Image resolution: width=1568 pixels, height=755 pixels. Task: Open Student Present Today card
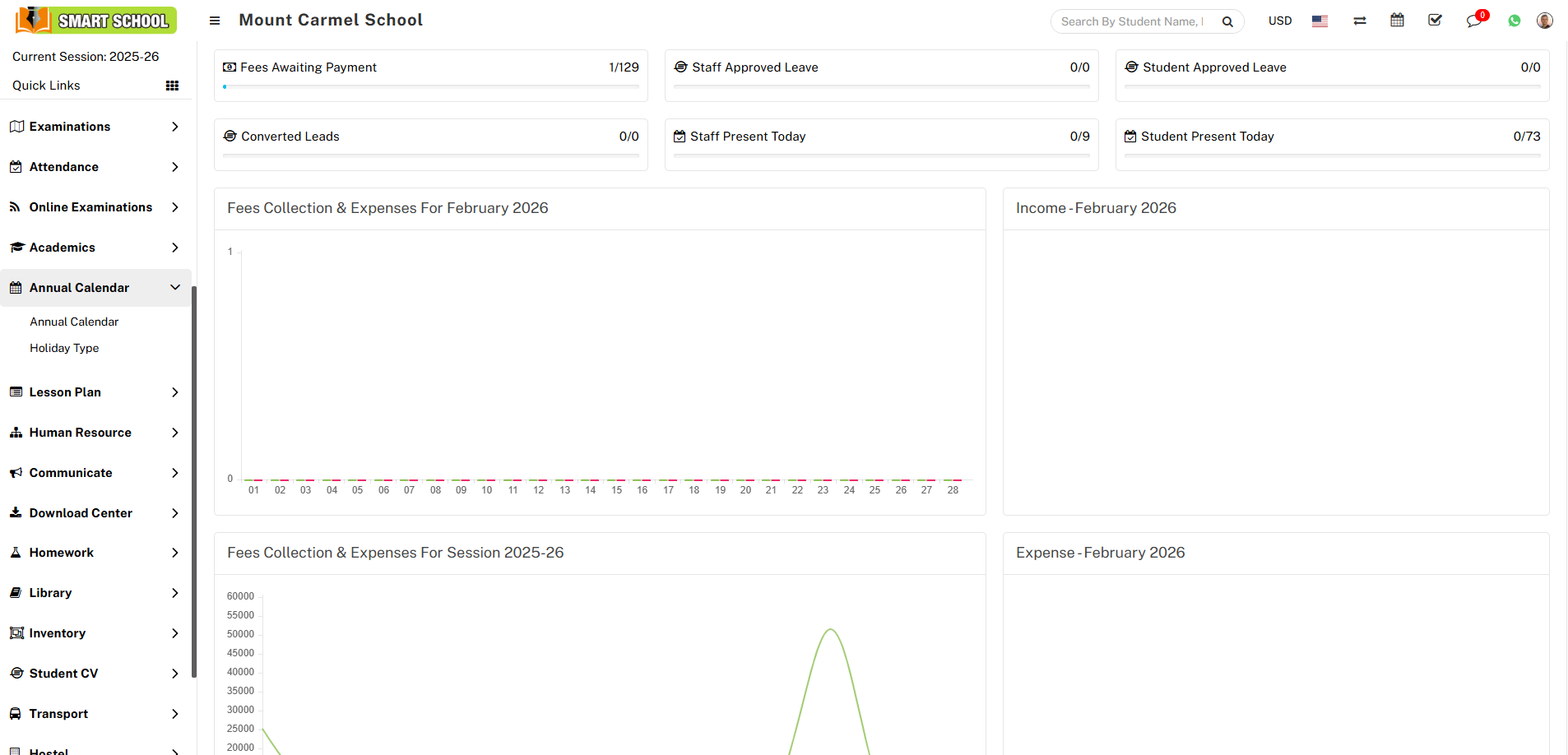1207,137
